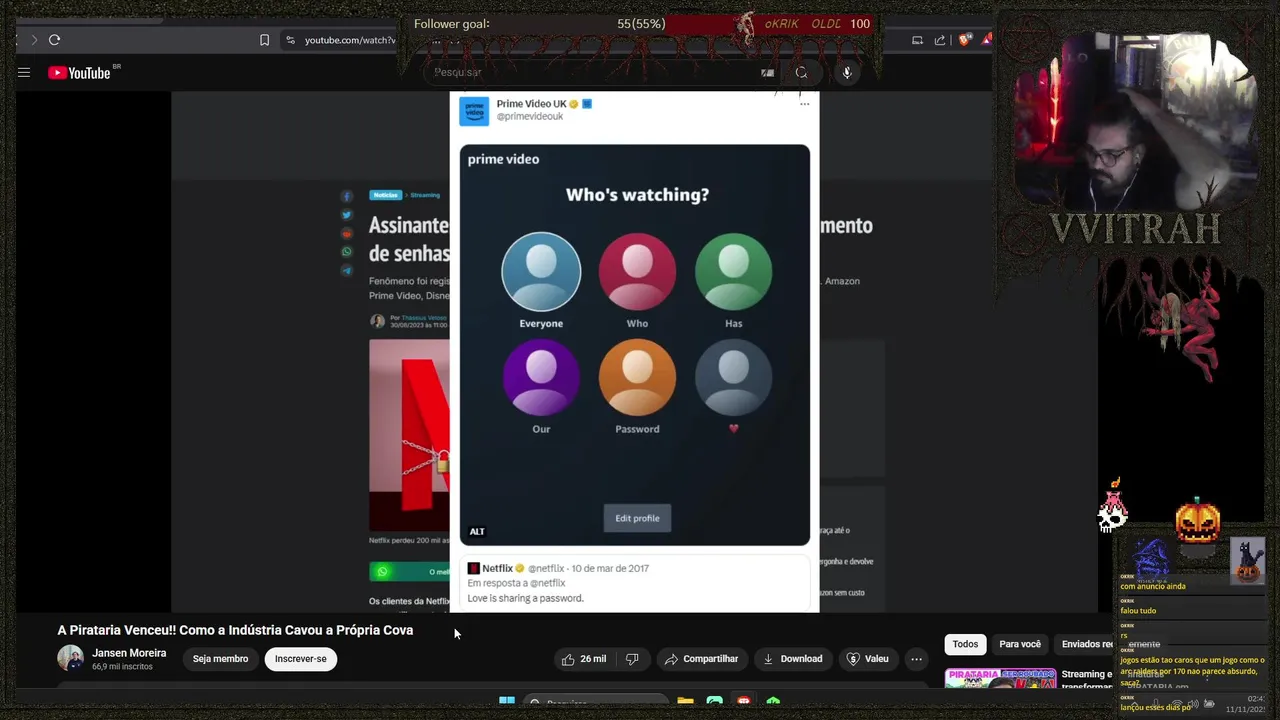This screenshot has height=720, width=1280.
Task: Select the Who profile avatar
Action: coord(637,272)
